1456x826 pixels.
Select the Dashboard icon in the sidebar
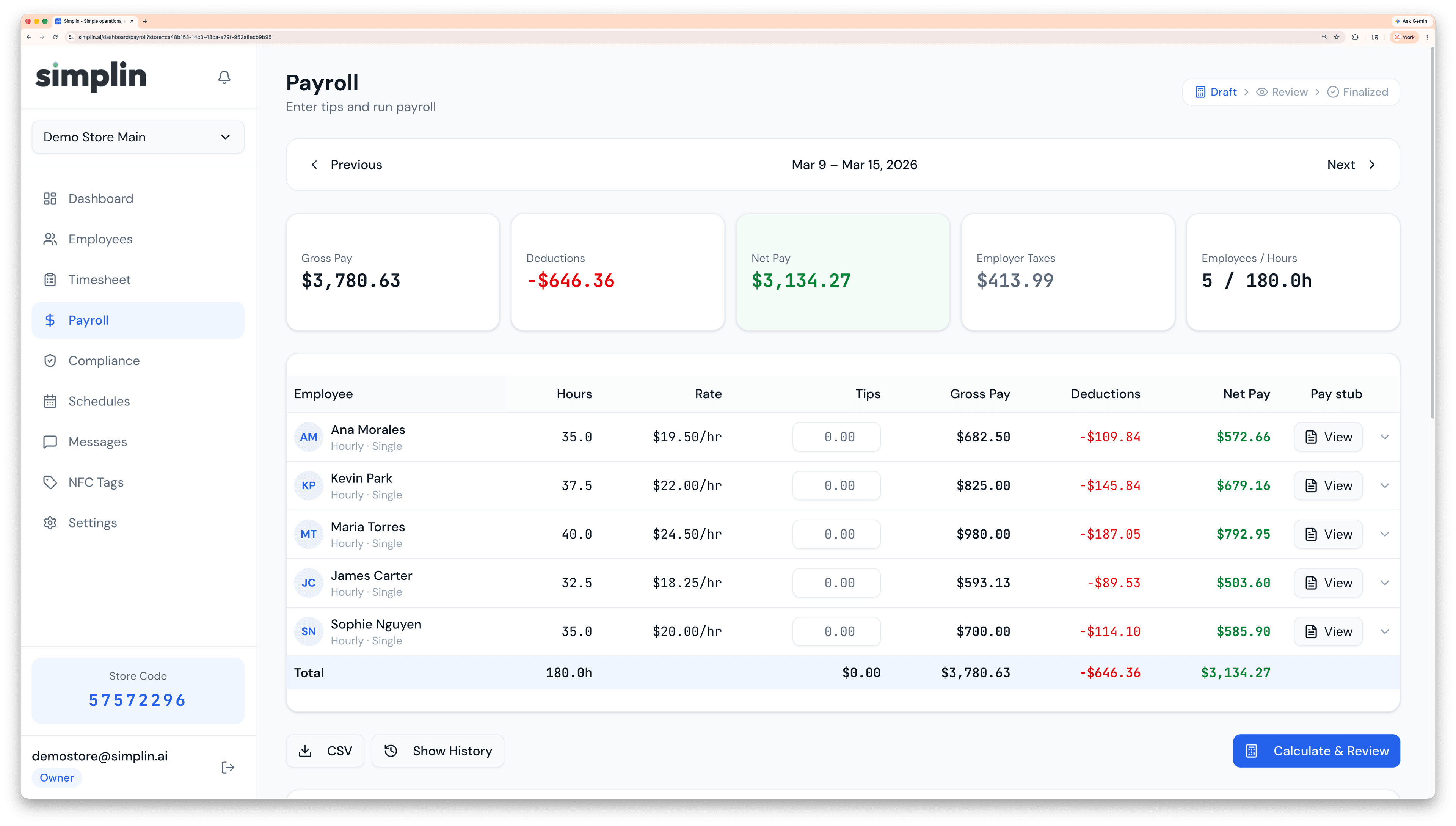(x=50, y=198)
